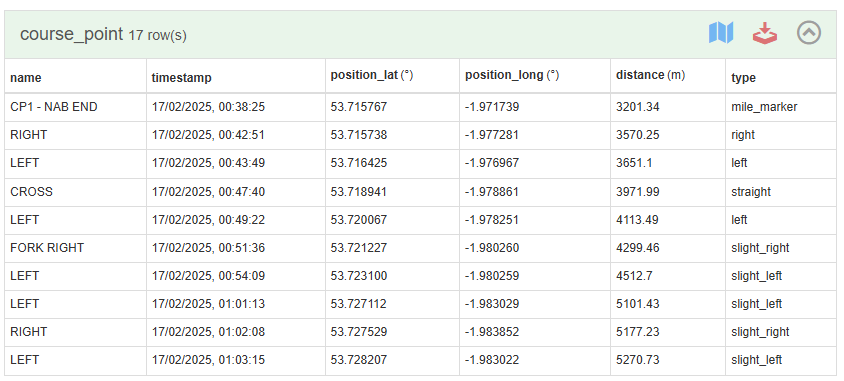Click the CROSS course point name
Image resolution: width=844 pixels, height=381 pixels.
32,192
